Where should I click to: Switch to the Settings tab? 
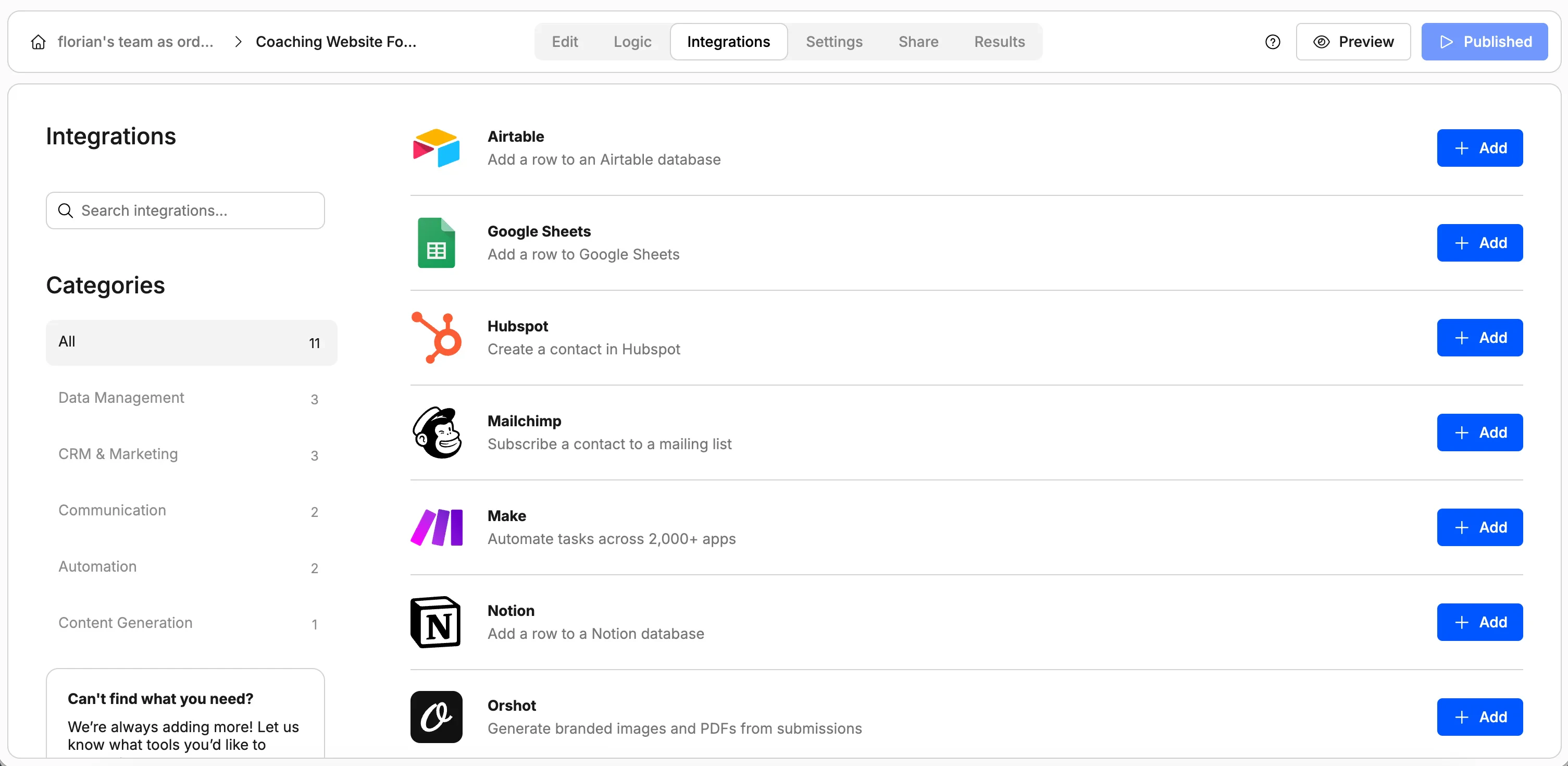(x=835, y=41)
